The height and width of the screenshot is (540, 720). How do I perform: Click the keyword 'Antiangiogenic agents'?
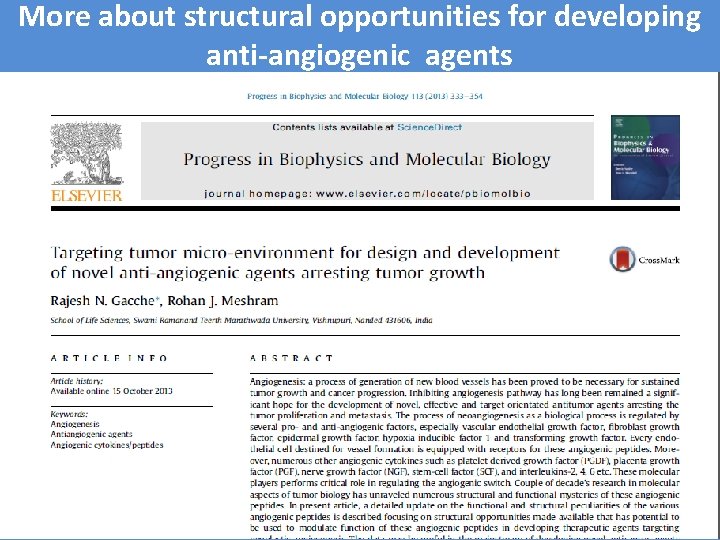(x=91, y=434)
